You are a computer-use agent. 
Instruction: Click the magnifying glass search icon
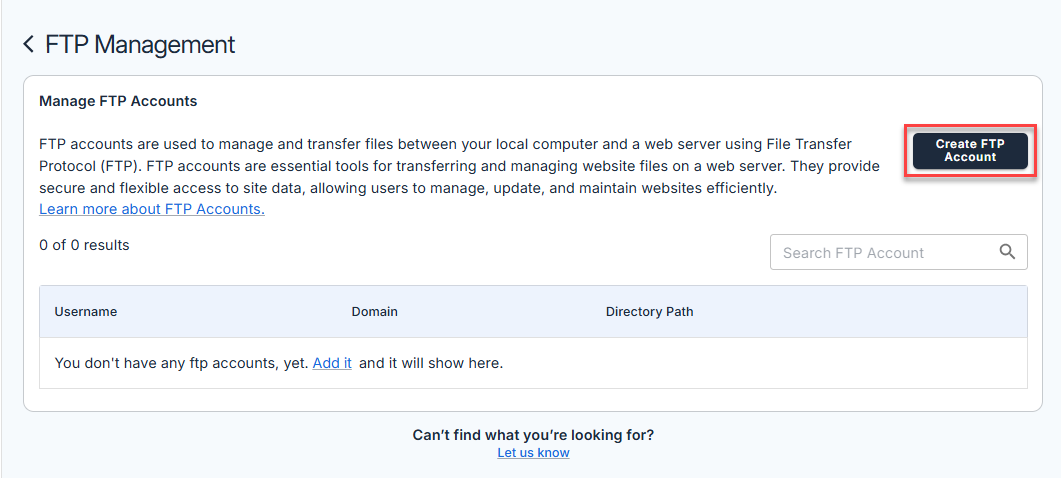tap(1007, 252)
